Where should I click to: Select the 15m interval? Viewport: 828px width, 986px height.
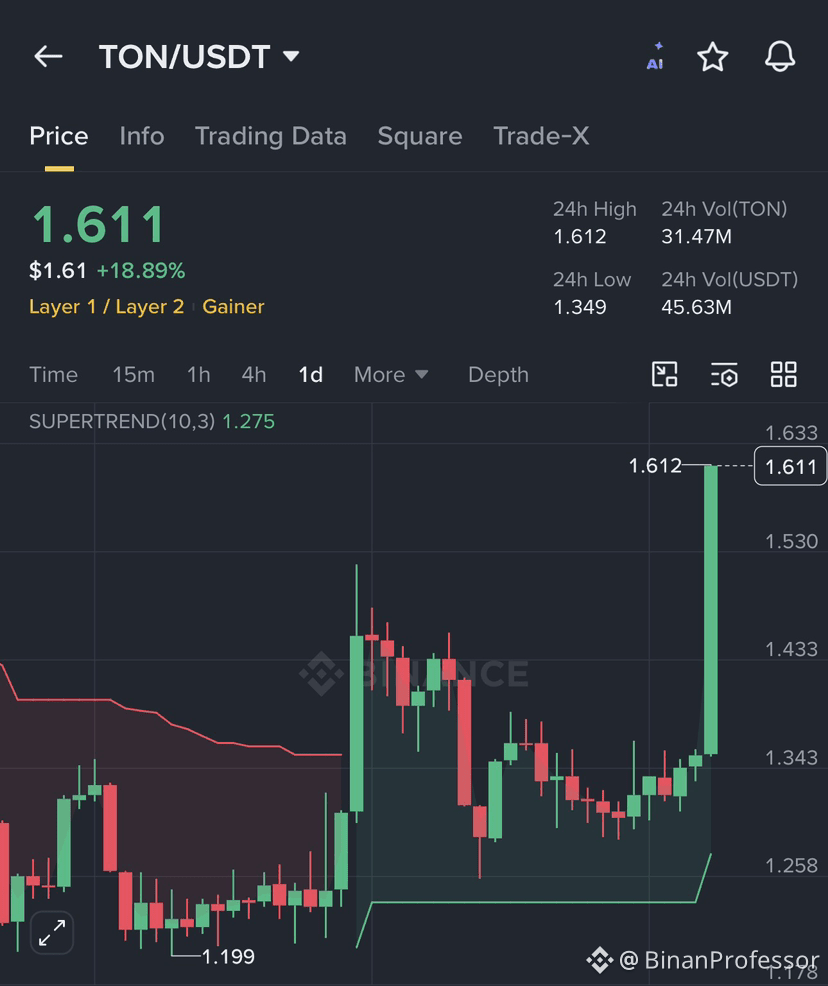point(133,375)
